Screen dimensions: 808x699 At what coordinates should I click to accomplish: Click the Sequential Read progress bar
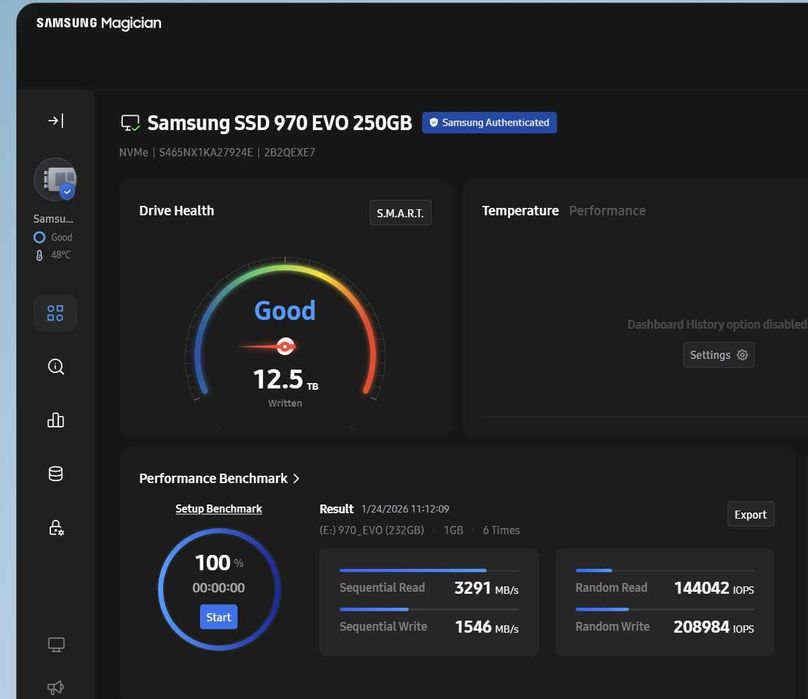click(x=429, y=571)
